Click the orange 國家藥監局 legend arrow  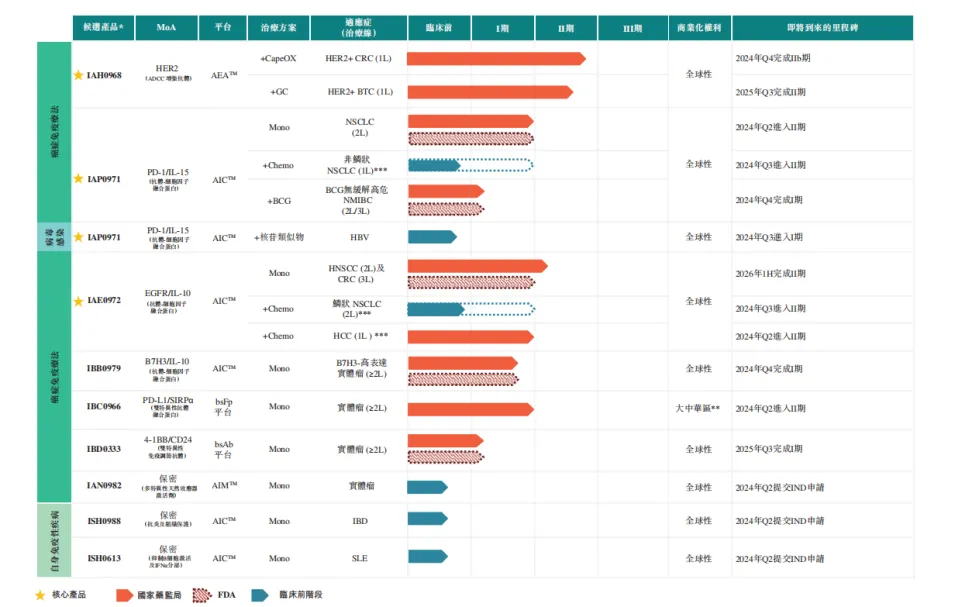click(124, 595)
